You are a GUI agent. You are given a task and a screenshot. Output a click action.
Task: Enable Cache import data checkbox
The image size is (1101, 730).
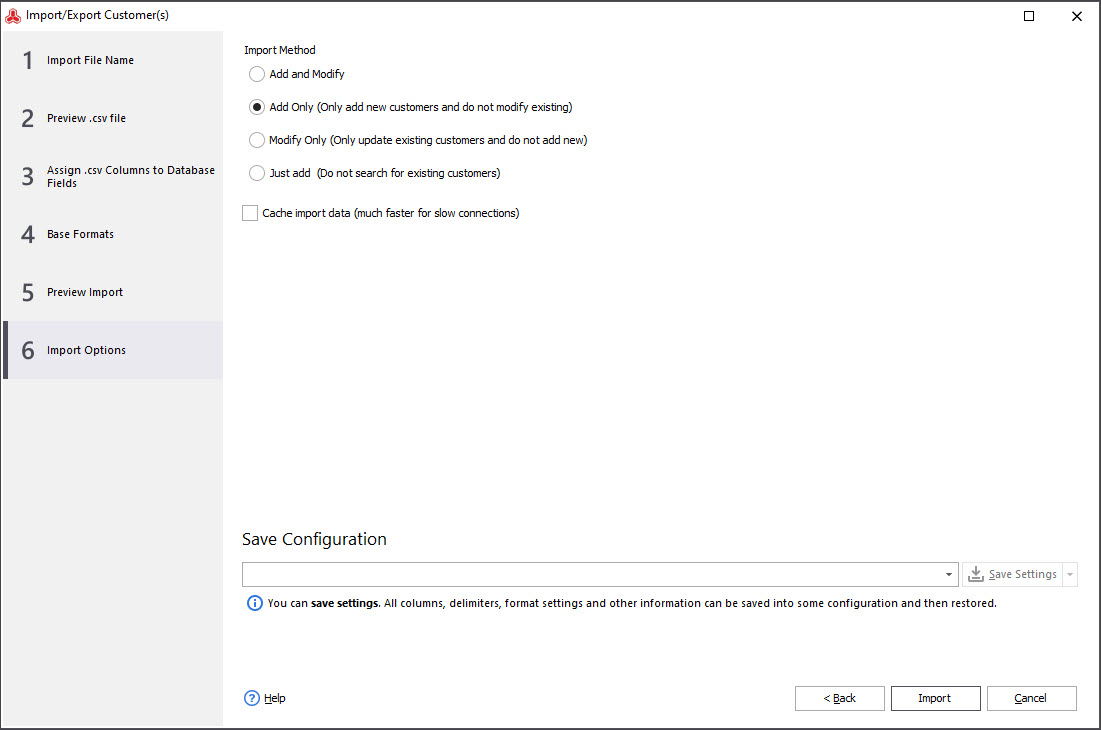pyautogui.click(x=250, y=213)
